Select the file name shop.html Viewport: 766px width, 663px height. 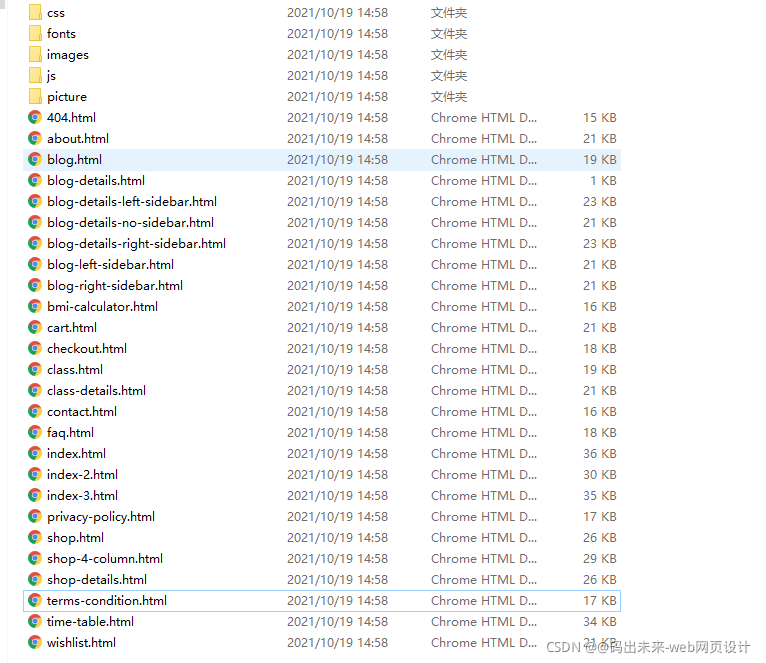[75, 538]
